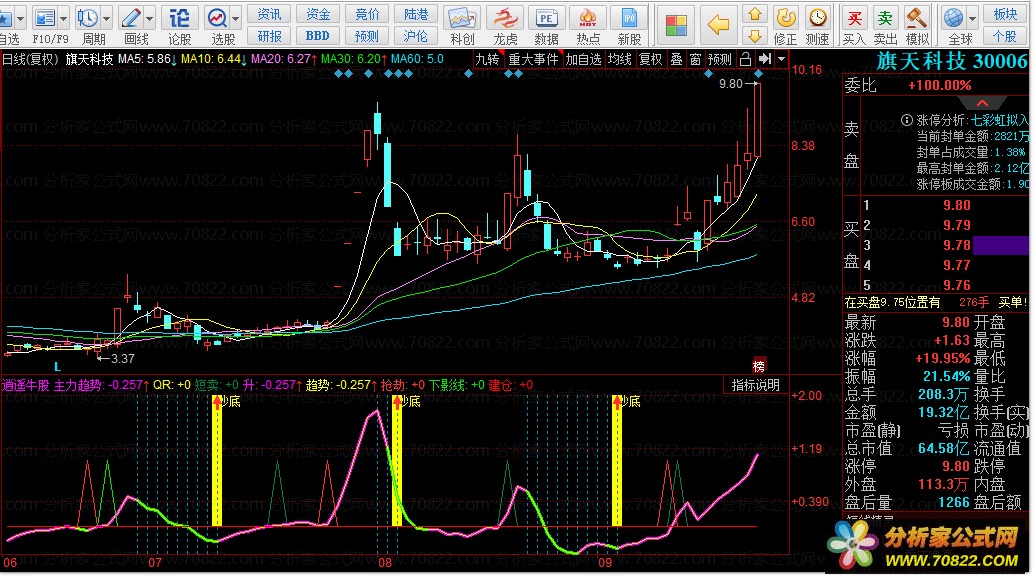Click the 旗天科技 stock title header
The width and height of the screenshot is (1035, 577).
pos(951,61)
